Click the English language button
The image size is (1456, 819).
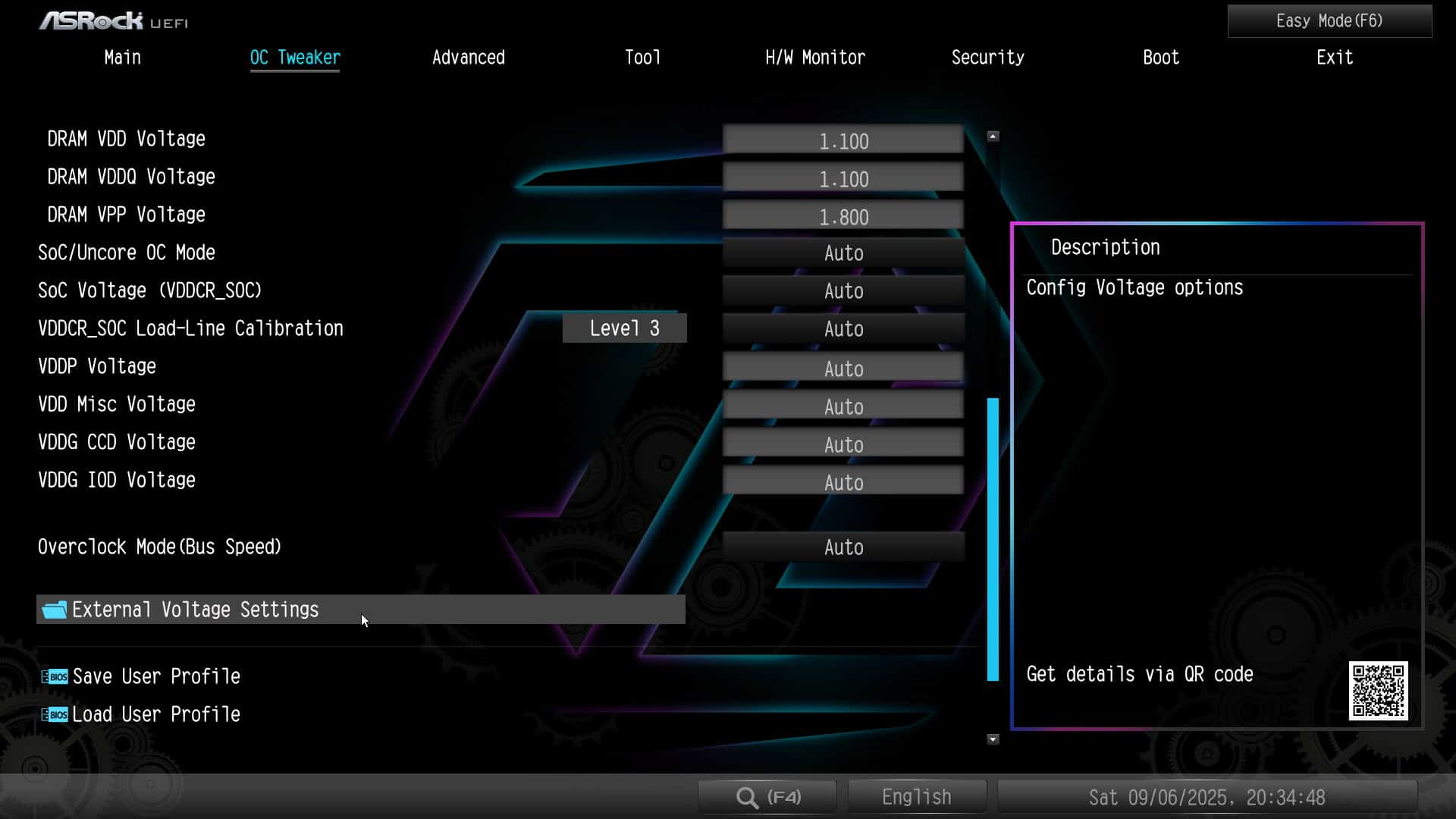click(x=916, y=797)
